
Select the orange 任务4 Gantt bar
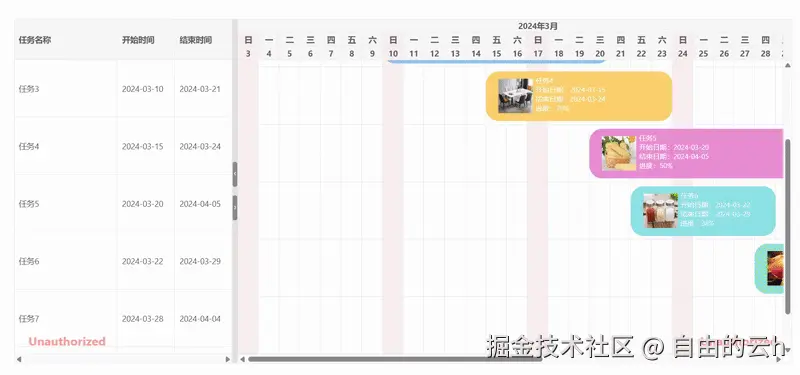coord(579,96)
